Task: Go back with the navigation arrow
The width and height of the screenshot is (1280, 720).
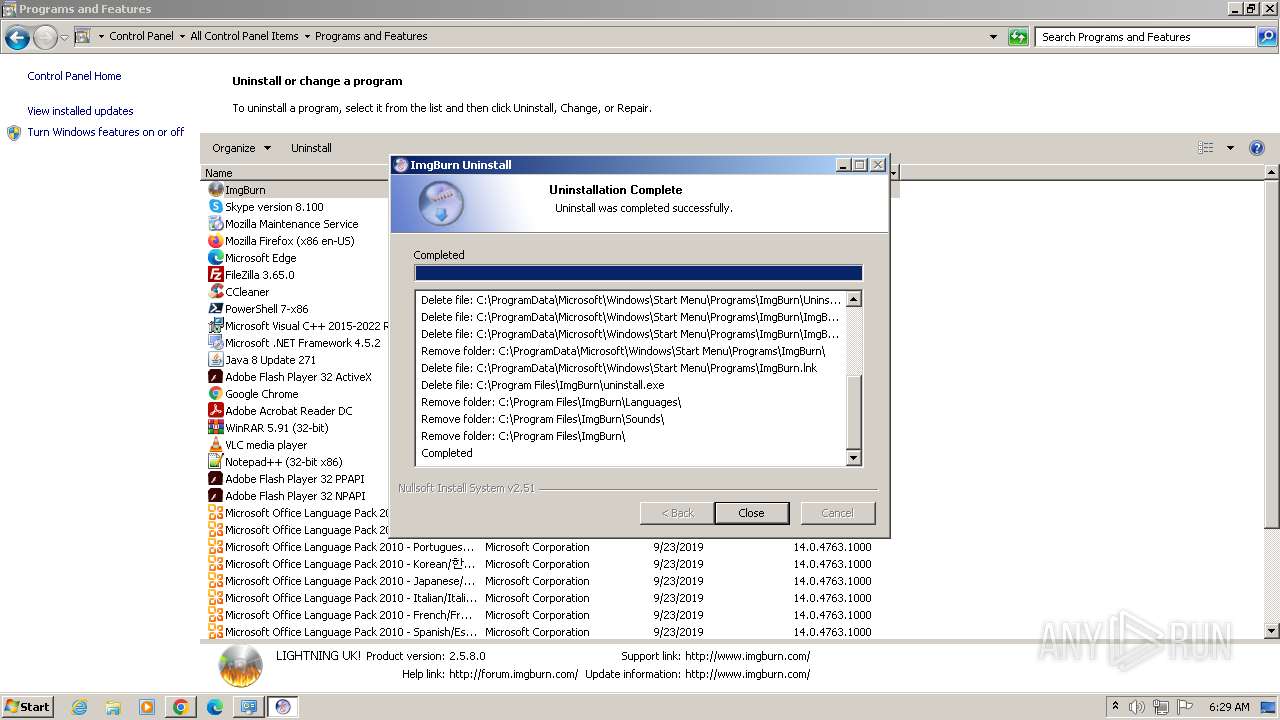Action: [17, 38]
